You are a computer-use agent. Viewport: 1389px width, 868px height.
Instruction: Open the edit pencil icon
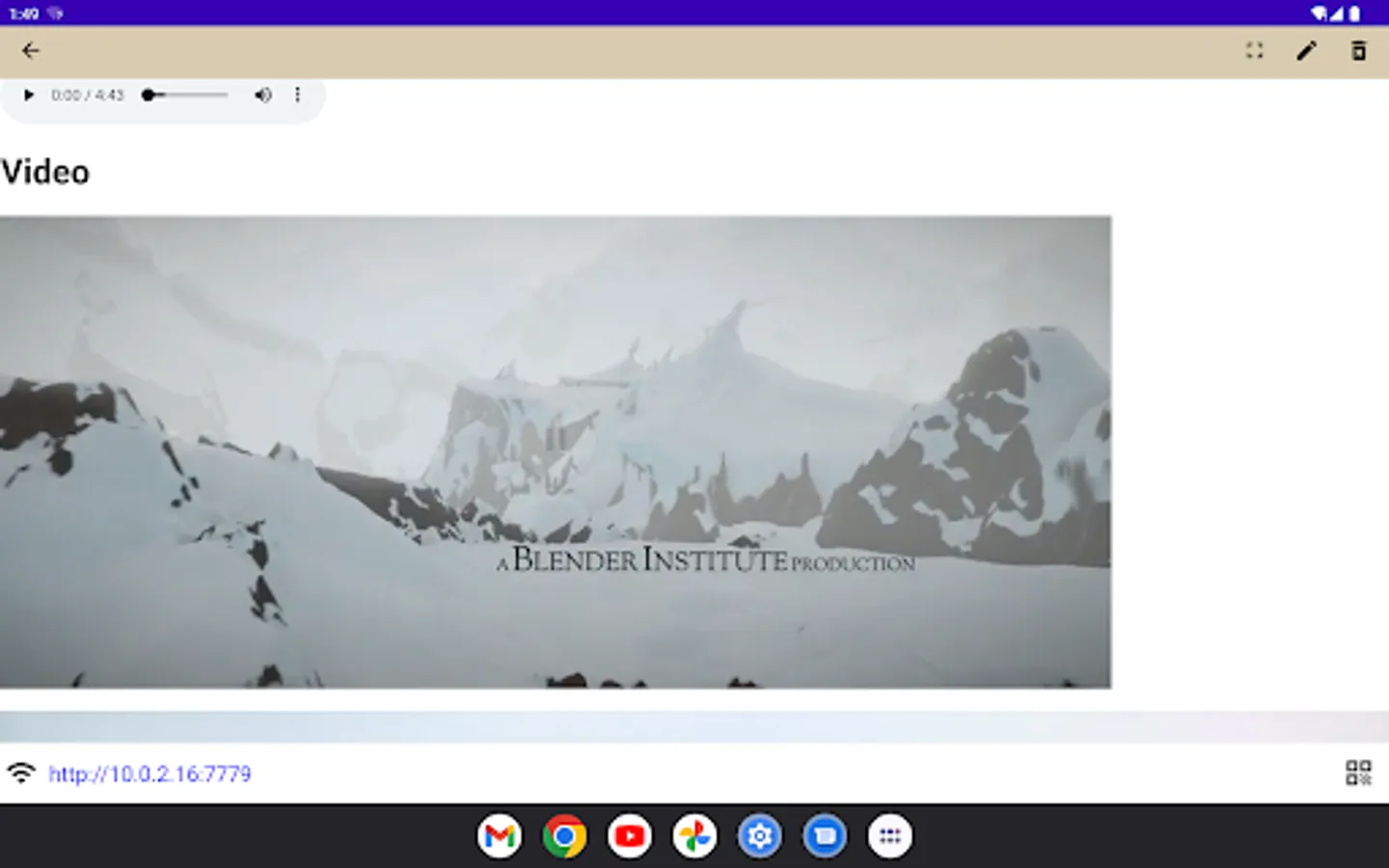coord(1306,51)
